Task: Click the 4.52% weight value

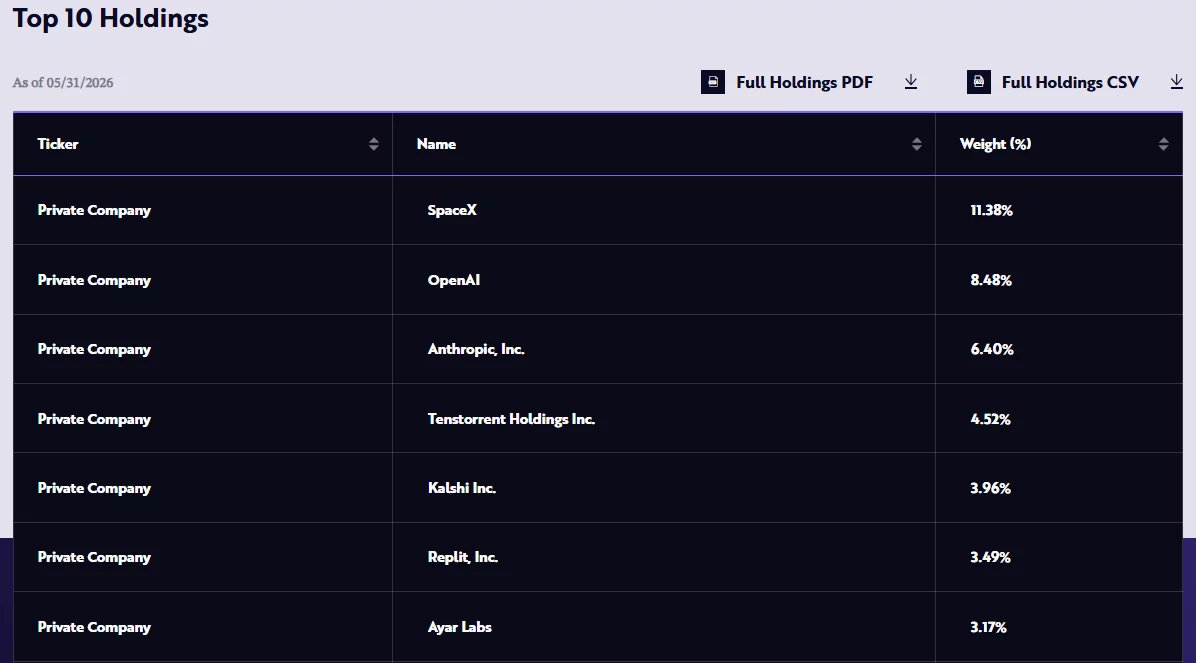Action: tap(990, 419)
